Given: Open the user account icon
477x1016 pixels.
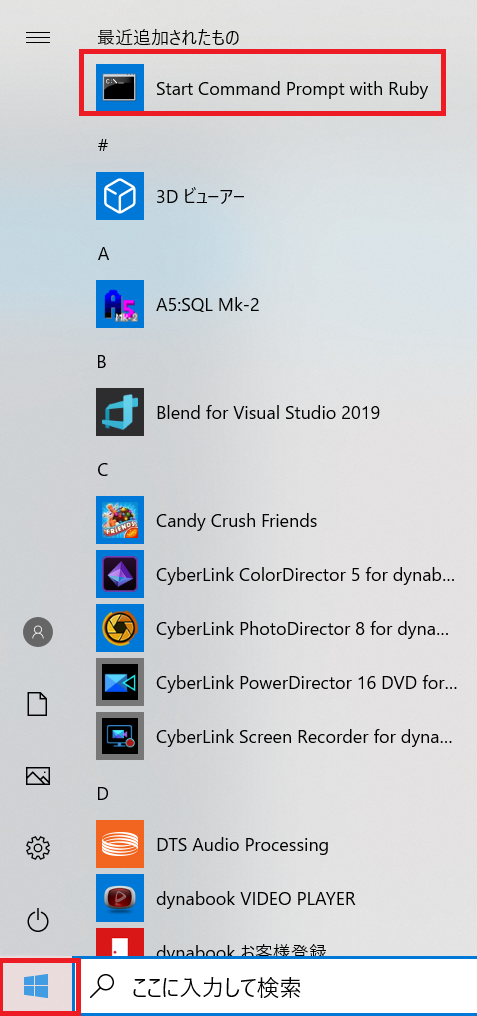Looking at the screenshot, I should click(x=38, y=632).
